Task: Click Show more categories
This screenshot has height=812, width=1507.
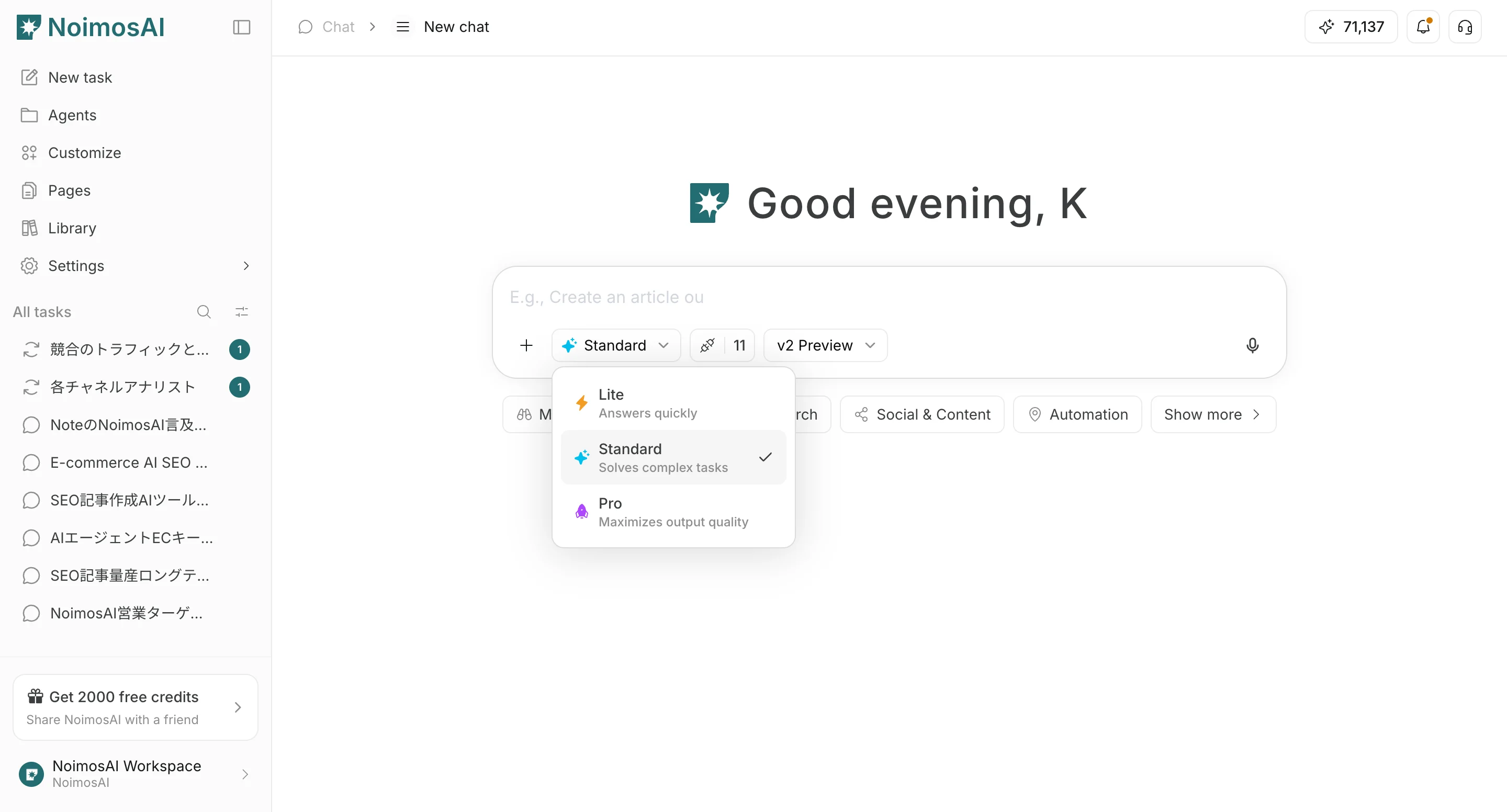Action: 1213,414
